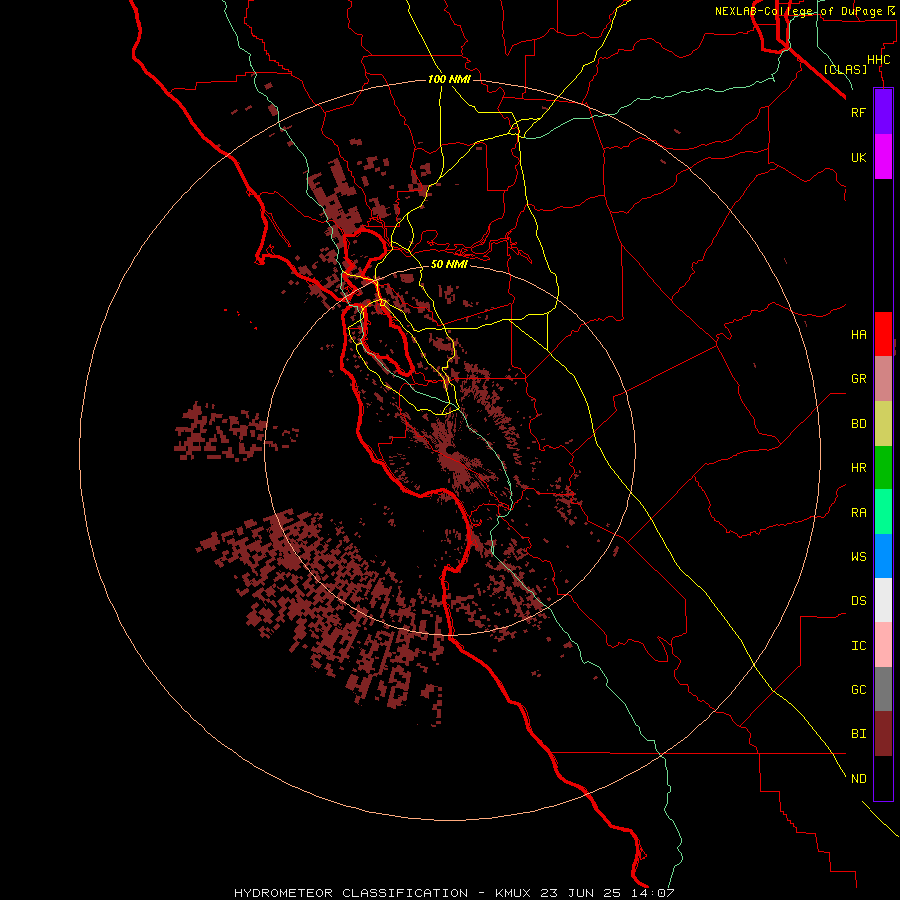The height and width of the screenshot is (900, 900).
Task: Click the ND legend label
Action: 858,778
